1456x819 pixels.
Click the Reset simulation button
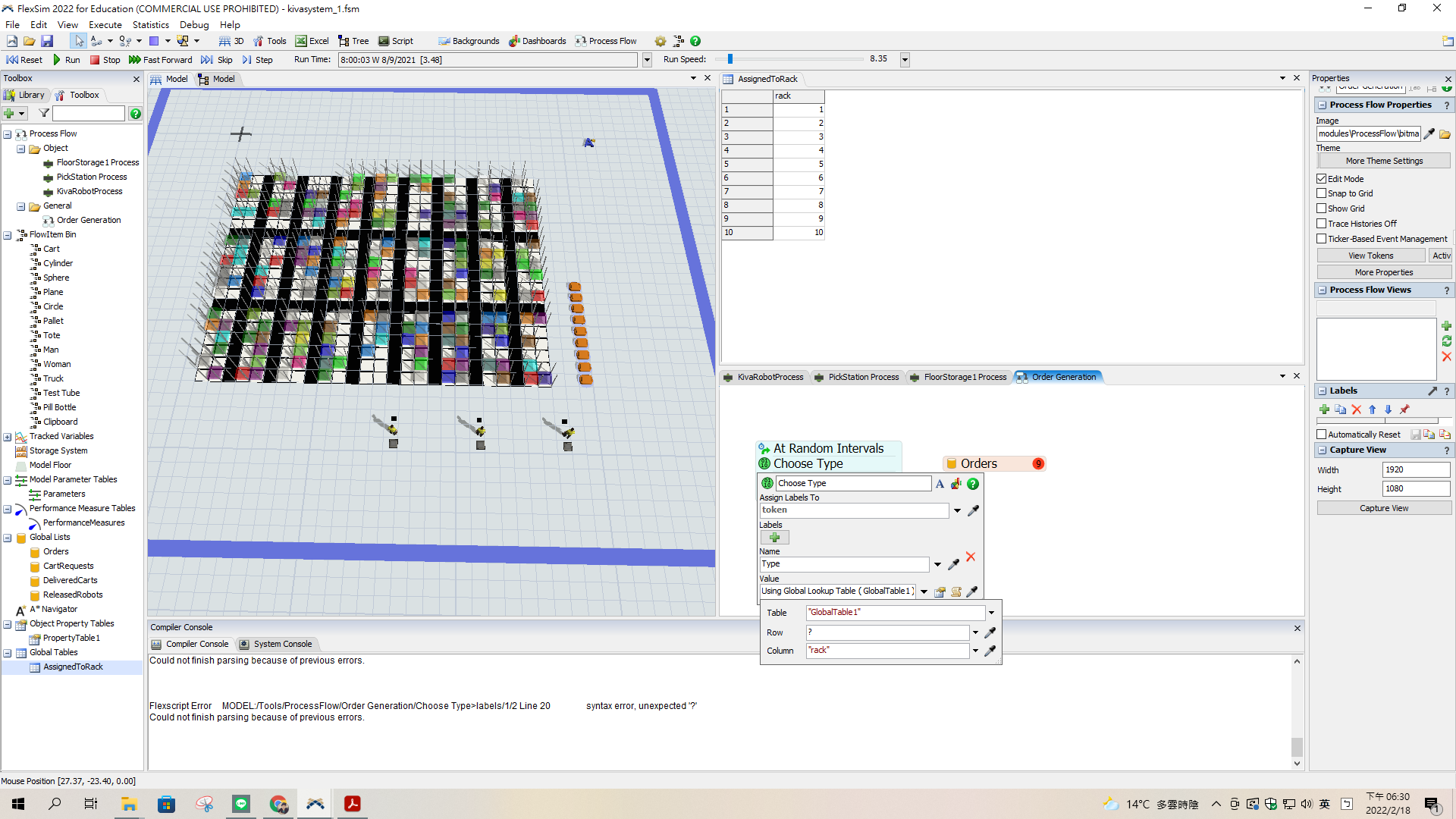(x=24, y=60)
